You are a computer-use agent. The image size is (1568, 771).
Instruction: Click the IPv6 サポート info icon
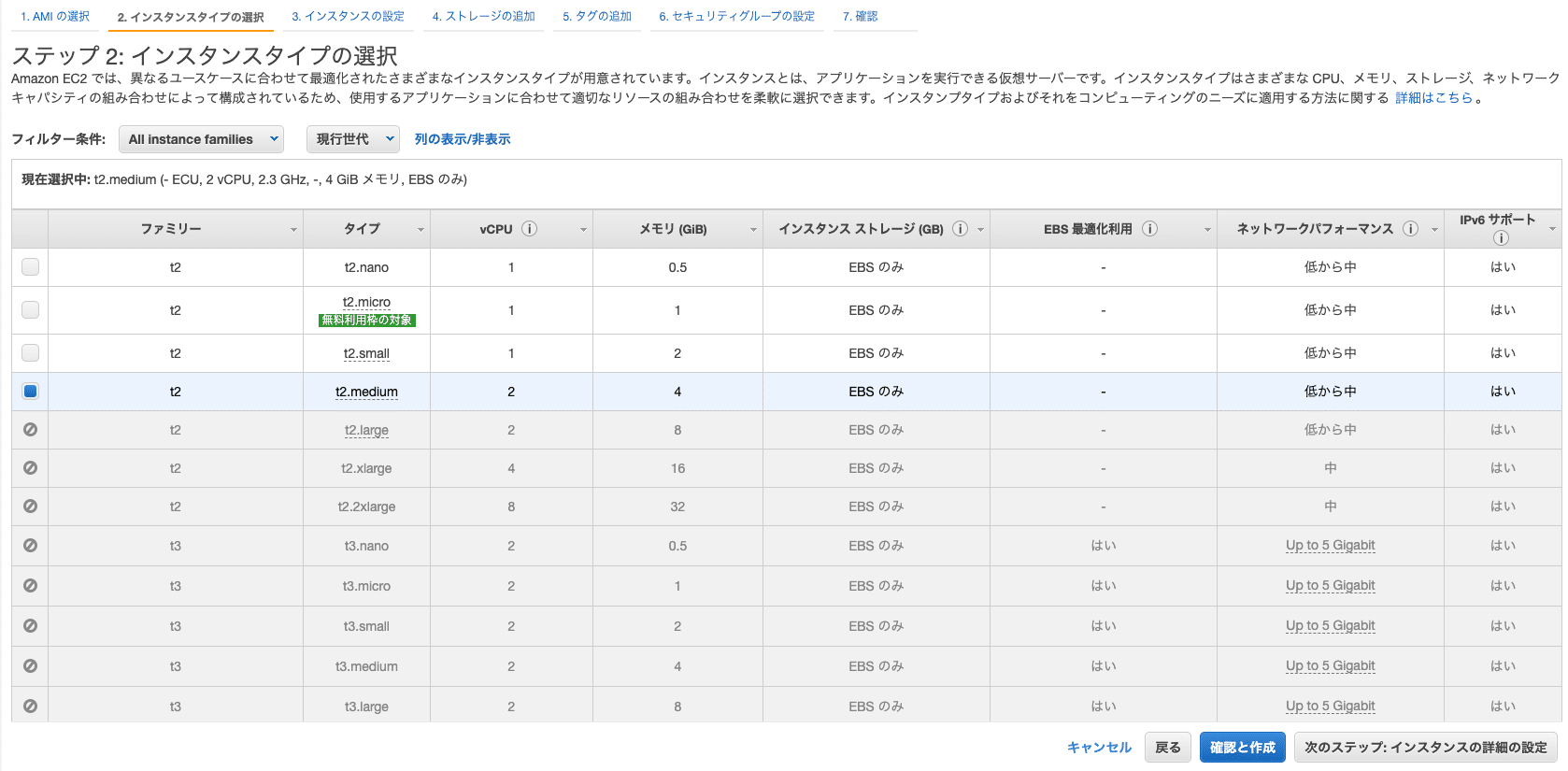(x=1501, y=237)
